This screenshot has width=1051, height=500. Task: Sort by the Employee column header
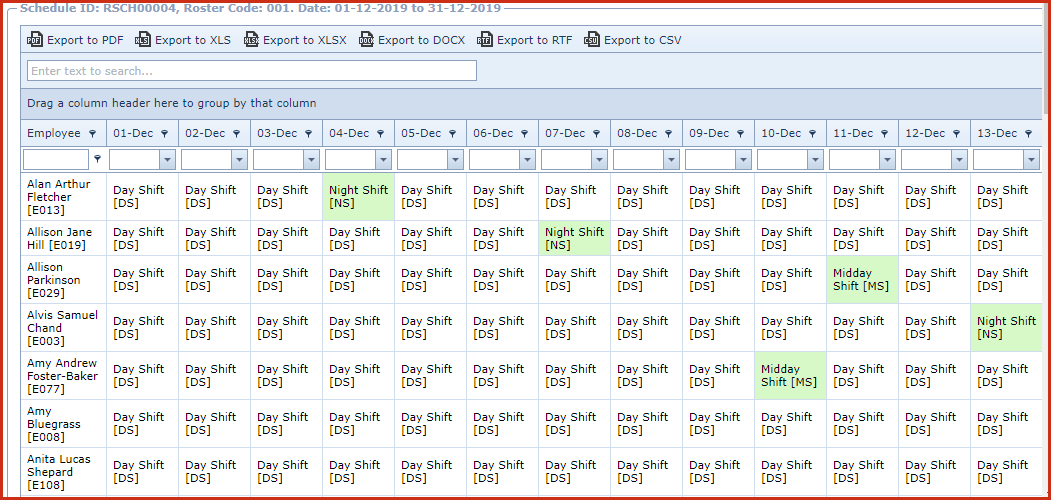click(x=54, y=134)
